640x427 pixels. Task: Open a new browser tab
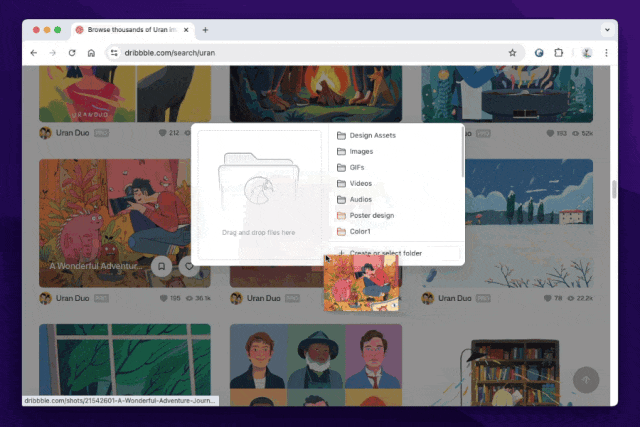pos(205,30)
